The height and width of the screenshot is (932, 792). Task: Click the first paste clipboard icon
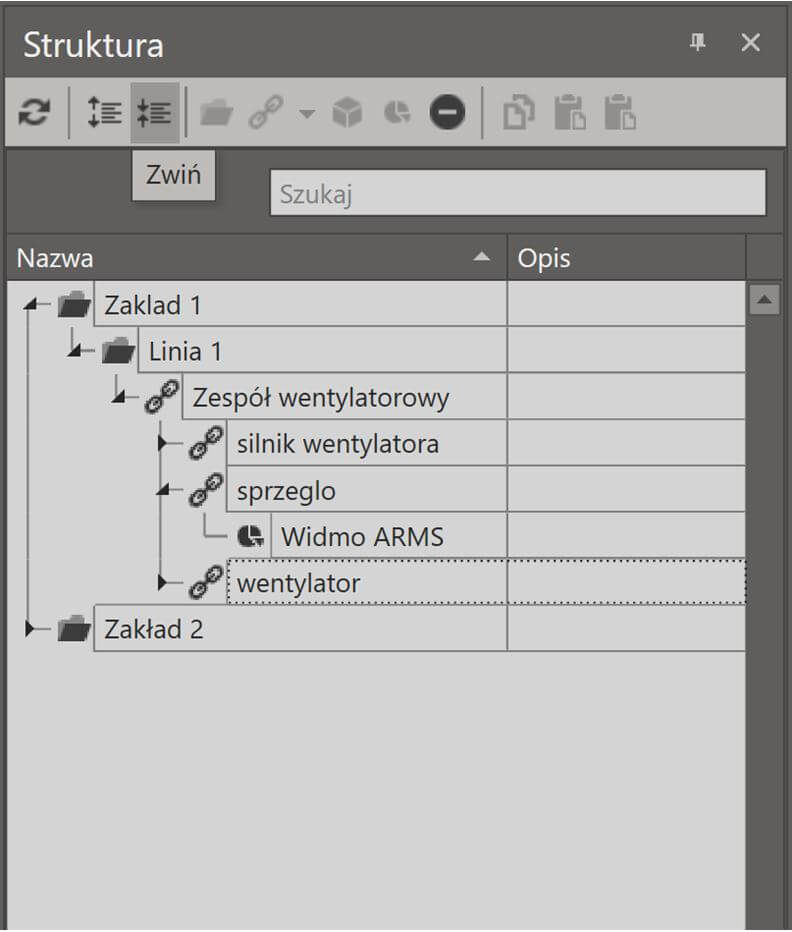pyautogui.click(x=570, y=112)
